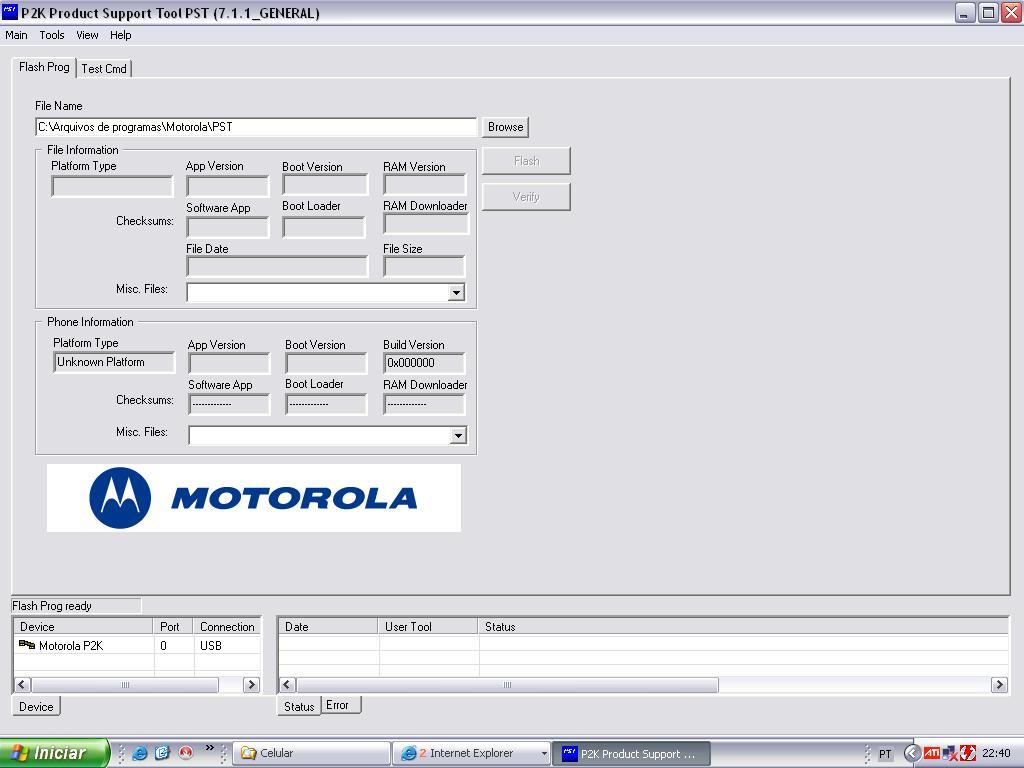Screen dimensions: 1024x768
Task: Click the network disconnected tray icon
Action: click(950, 754)
